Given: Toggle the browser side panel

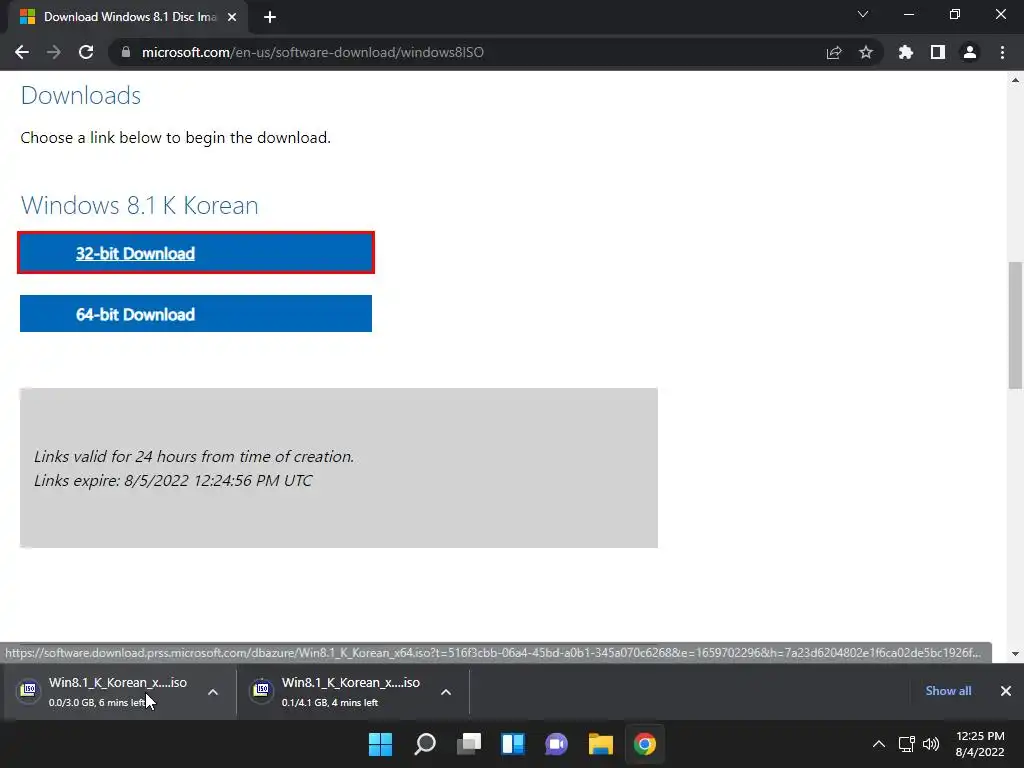Looking at the screenshot, I should pos(938,52).
